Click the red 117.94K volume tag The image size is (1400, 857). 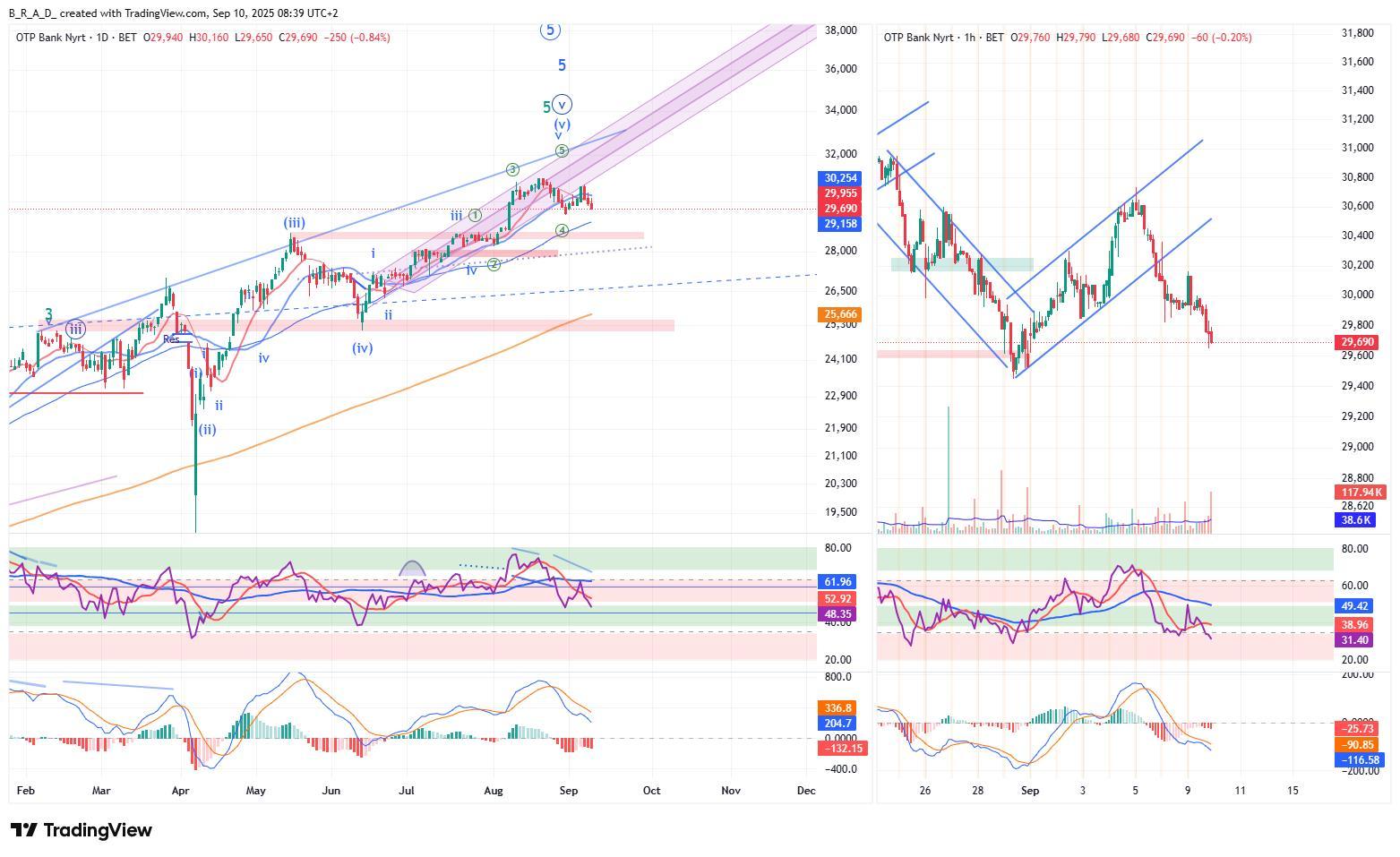coord(1361,493)
